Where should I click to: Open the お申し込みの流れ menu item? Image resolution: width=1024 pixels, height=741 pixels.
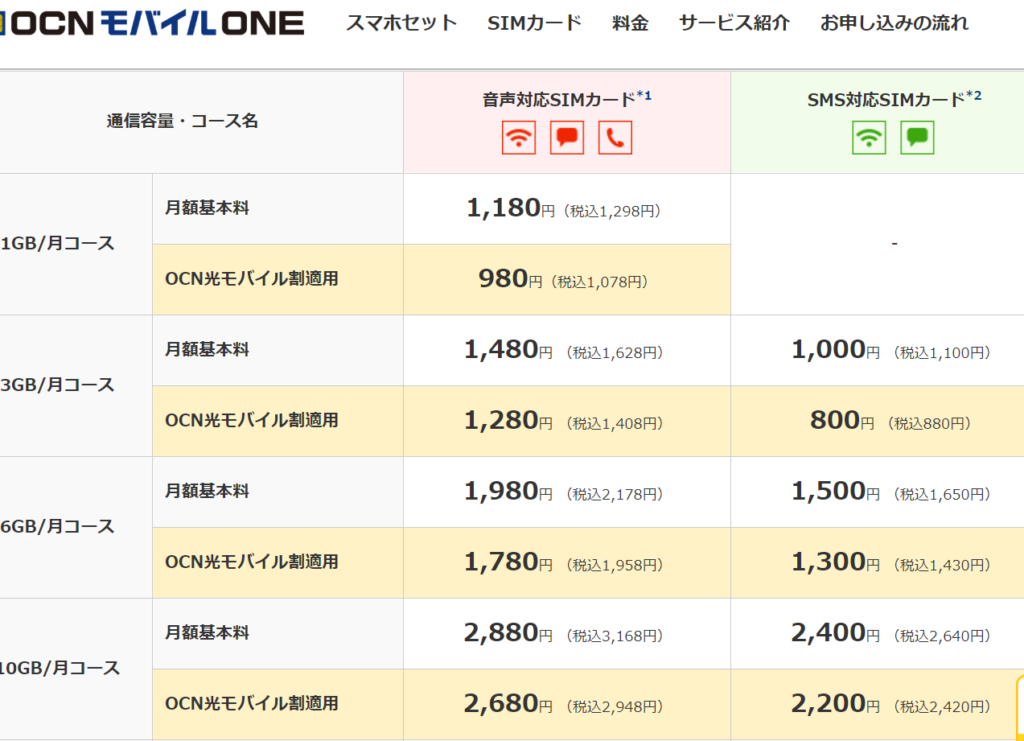[x=894, y=23]
